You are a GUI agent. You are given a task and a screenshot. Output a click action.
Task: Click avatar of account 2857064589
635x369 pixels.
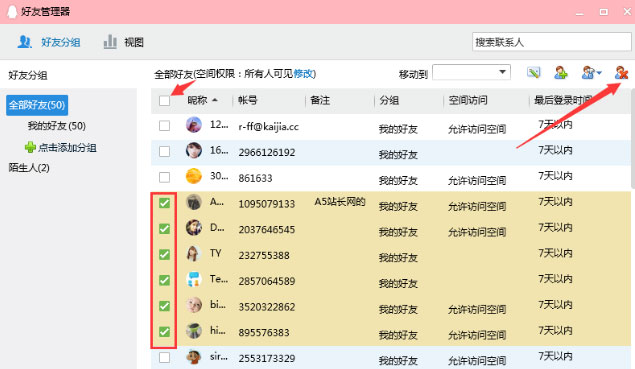tap(194, 279)
